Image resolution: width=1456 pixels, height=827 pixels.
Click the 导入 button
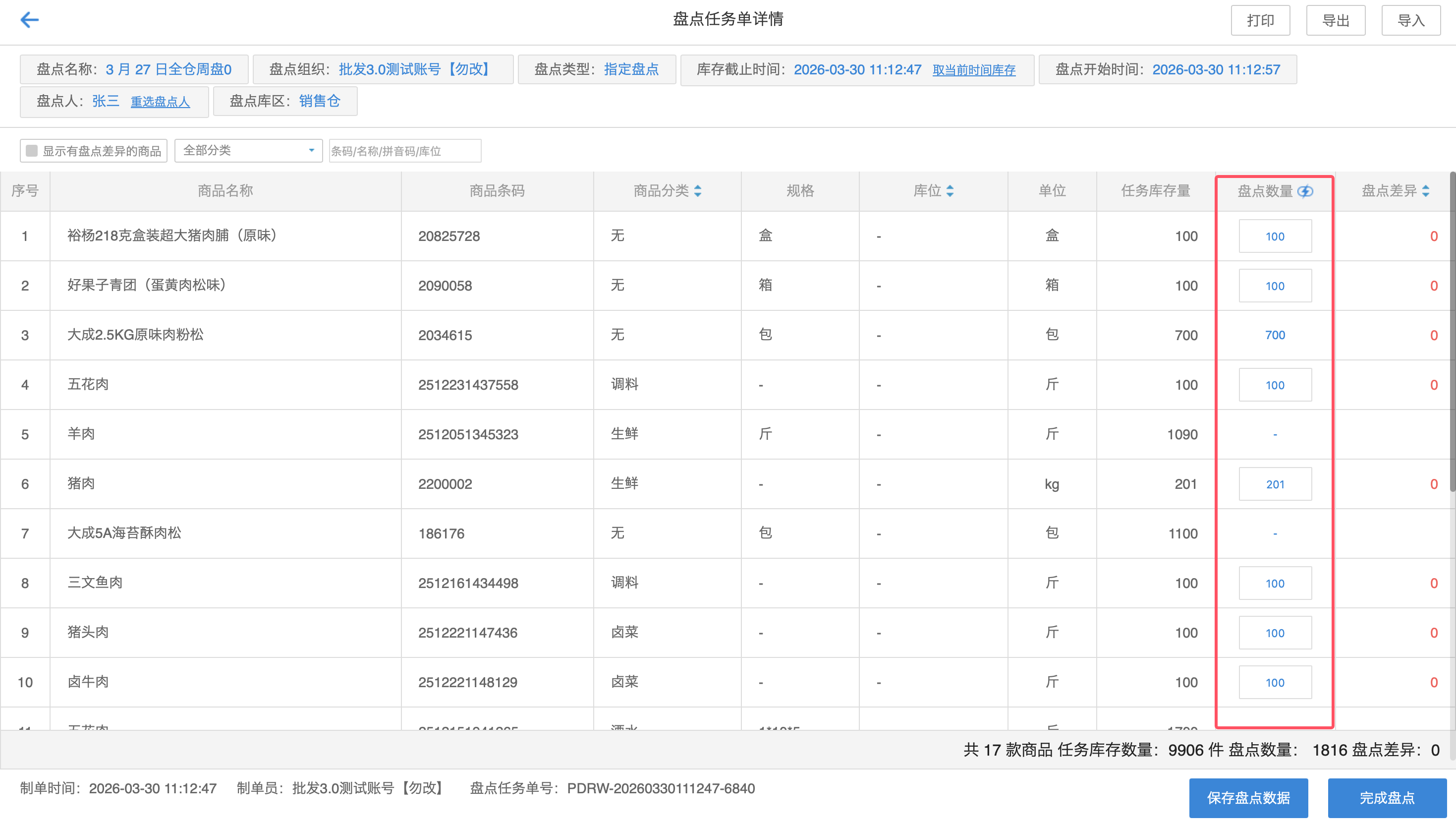point(1410,21)
